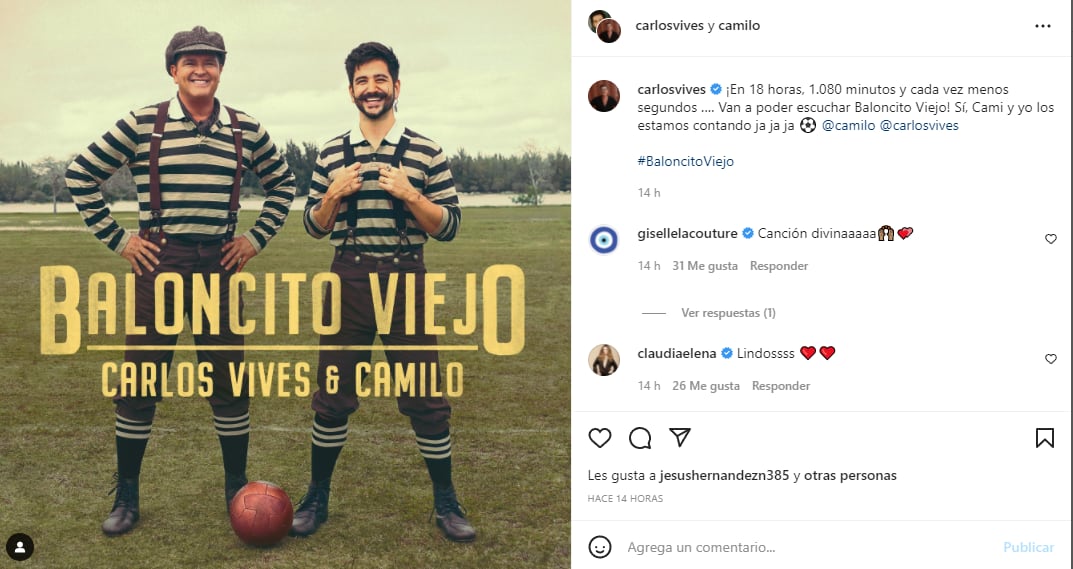Open the @camilo mention in the caption

tap(848, 126)
